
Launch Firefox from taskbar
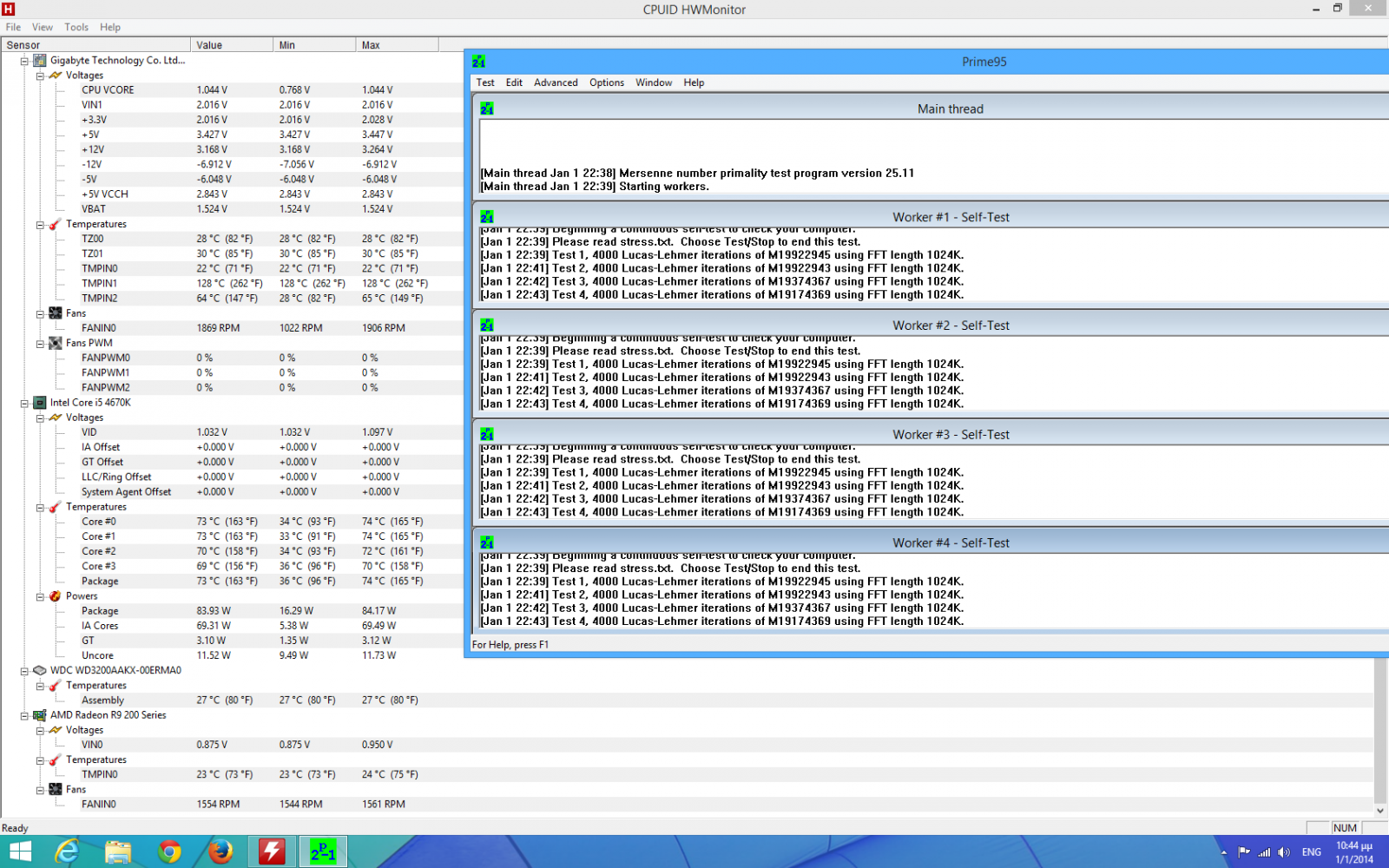(221, 852)
